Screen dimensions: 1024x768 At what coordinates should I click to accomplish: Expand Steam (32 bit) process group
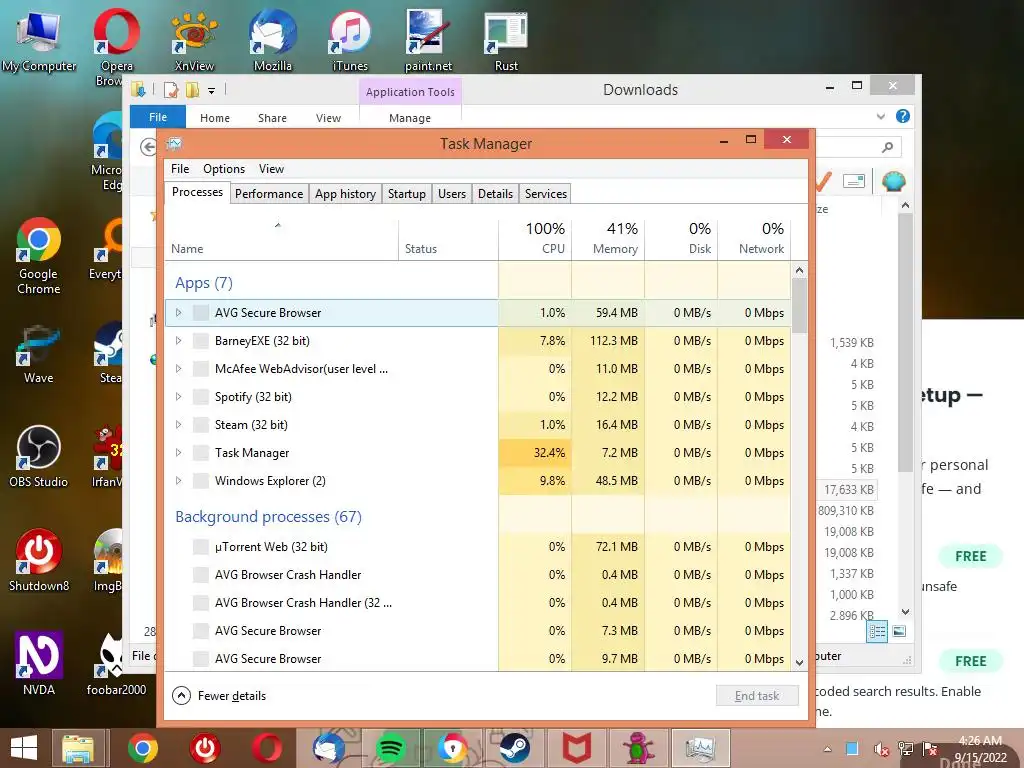pyautogui.click(x=178, y=425)
